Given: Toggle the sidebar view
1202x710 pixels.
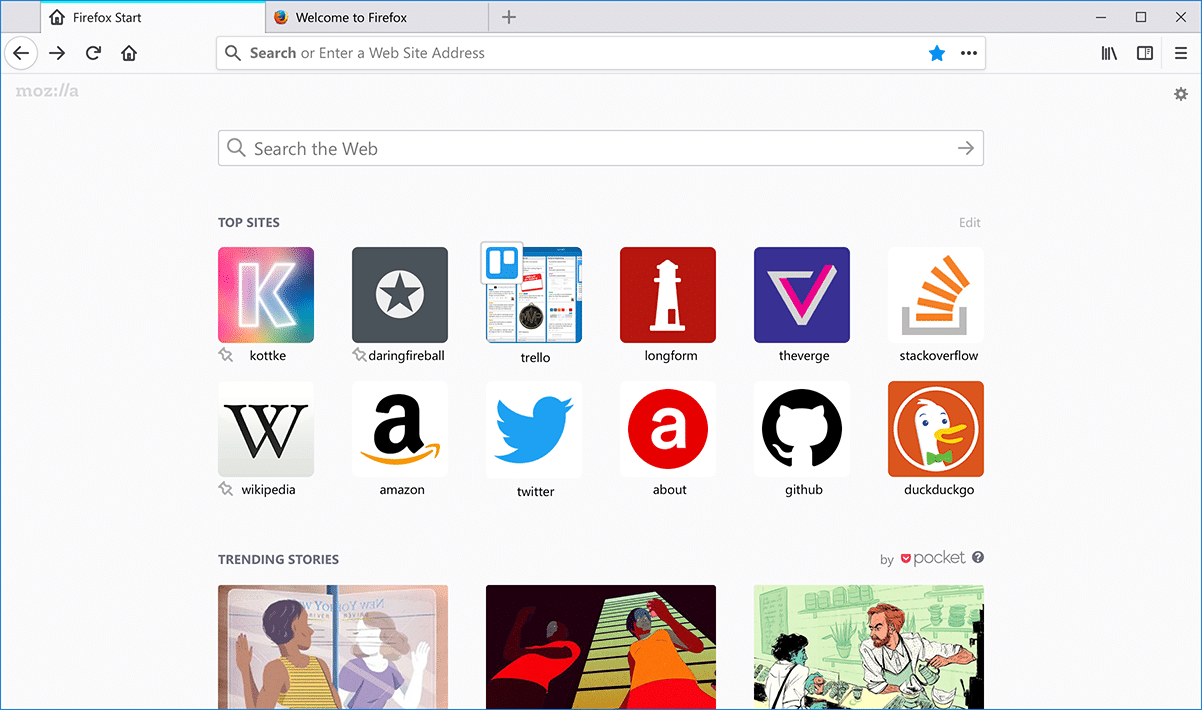Looking at the screenshot, I should pyautogui.click(x=1145, y=53).
